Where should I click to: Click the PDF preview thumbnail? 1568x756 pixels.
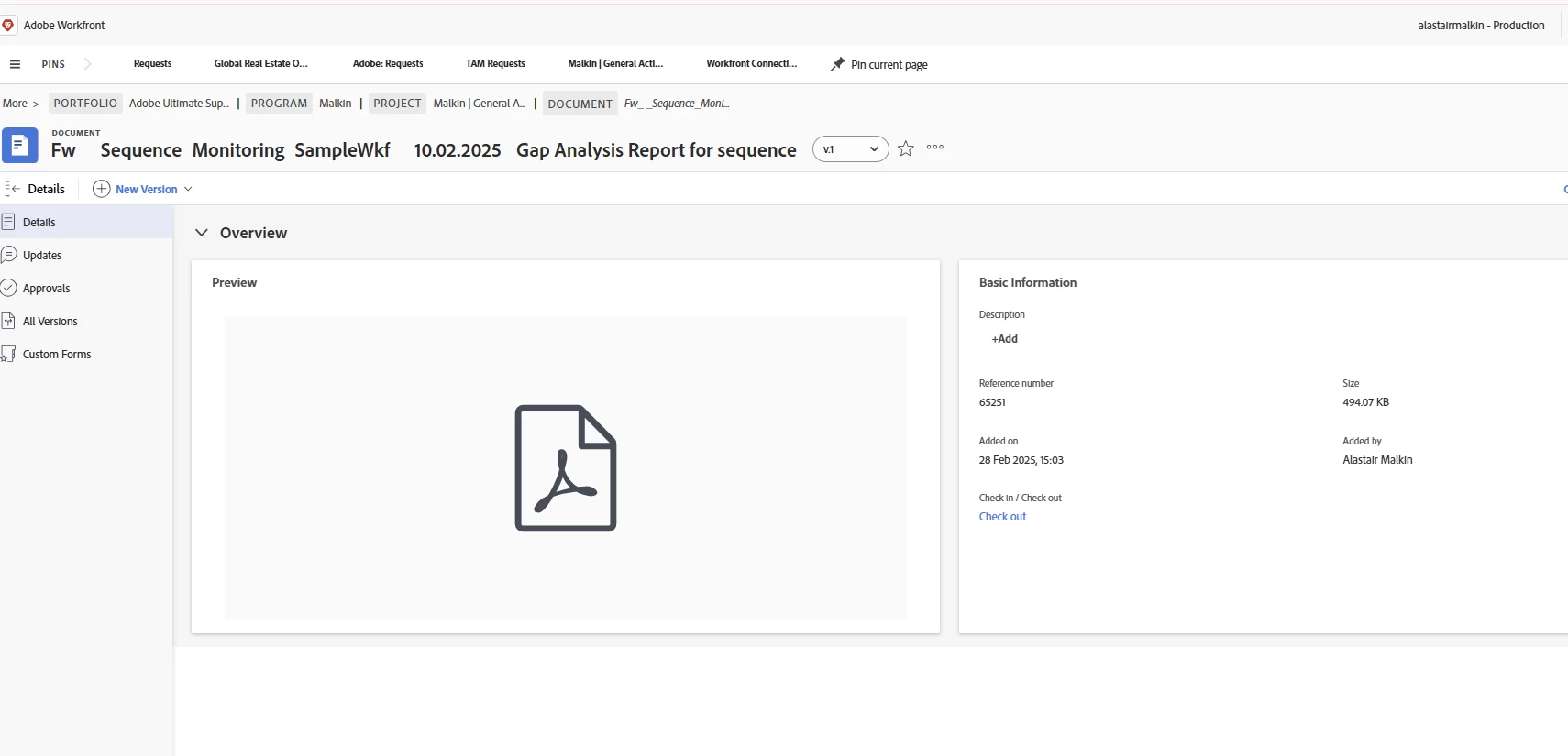tap(566, 468)
